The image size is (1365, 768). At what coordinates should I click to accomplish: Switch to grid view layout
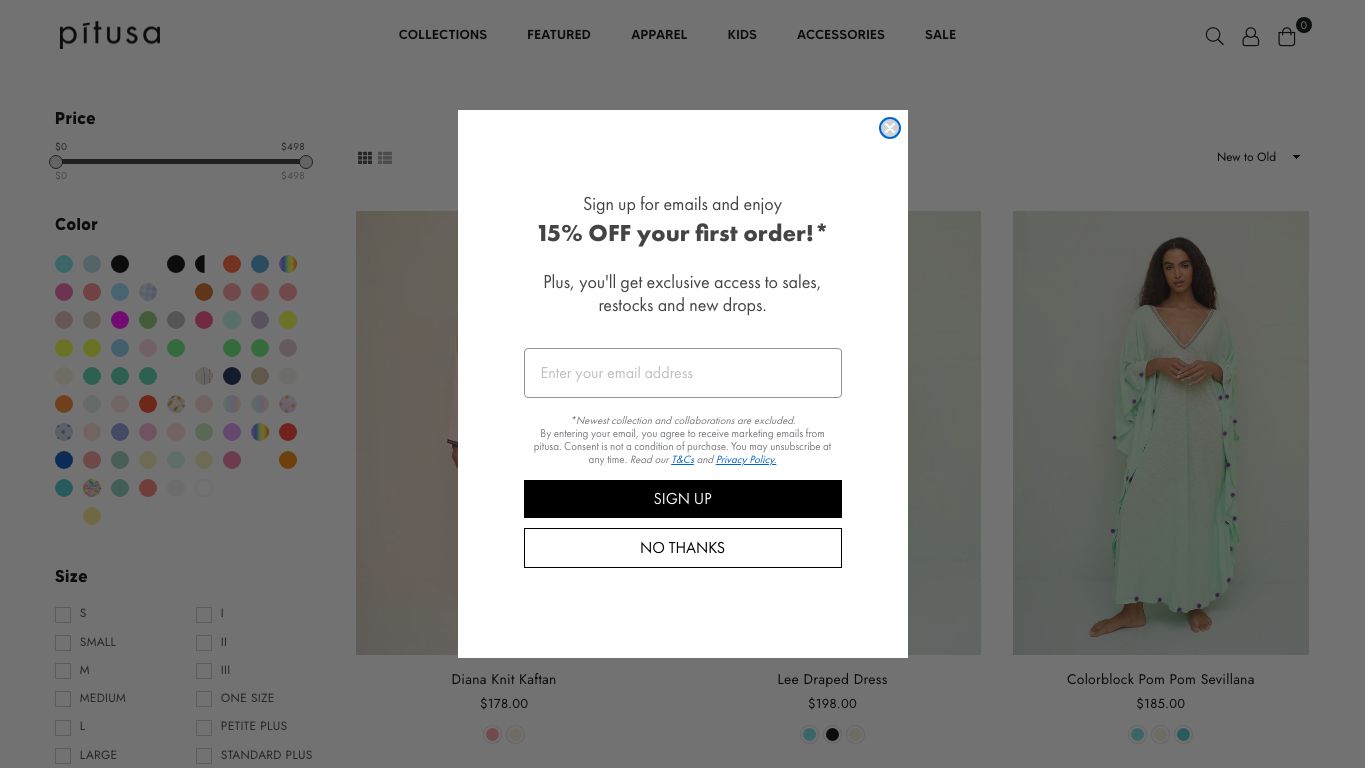coord(365,158)
